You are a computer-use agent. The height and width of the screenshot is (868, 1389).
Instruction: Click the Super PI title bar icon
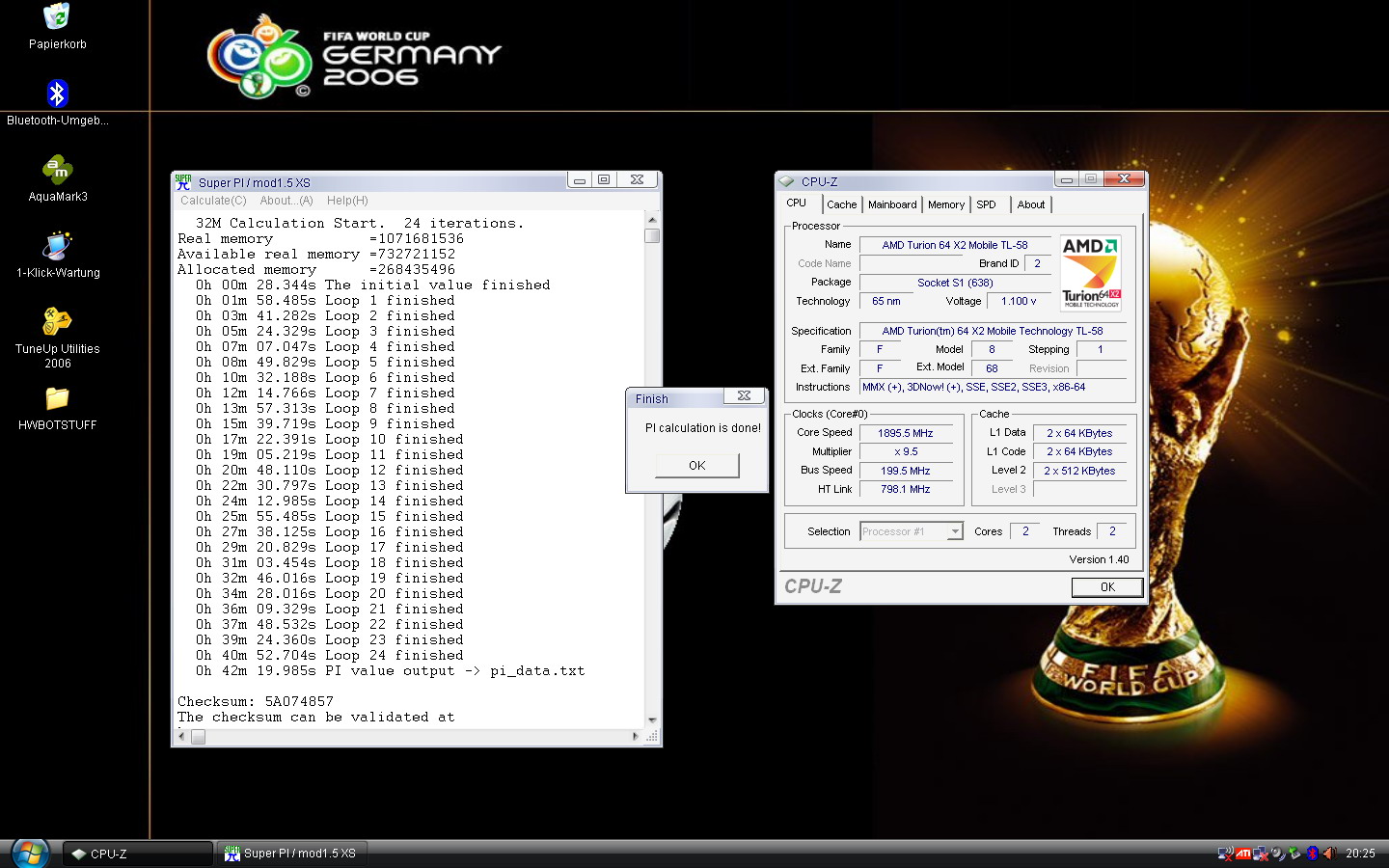coord(183,181)
